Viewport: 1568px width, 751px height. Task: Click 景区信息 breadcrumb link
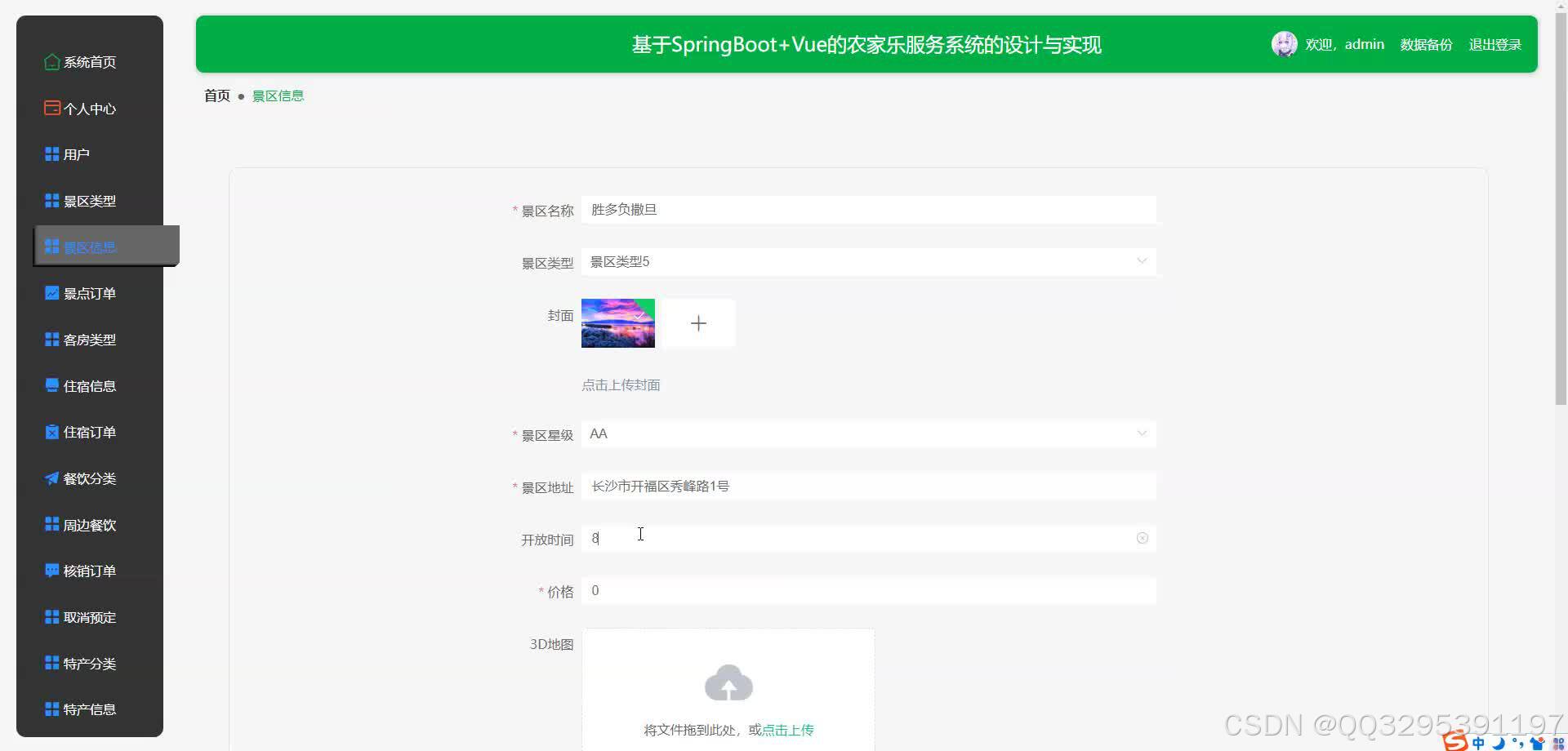pos(278,96)
